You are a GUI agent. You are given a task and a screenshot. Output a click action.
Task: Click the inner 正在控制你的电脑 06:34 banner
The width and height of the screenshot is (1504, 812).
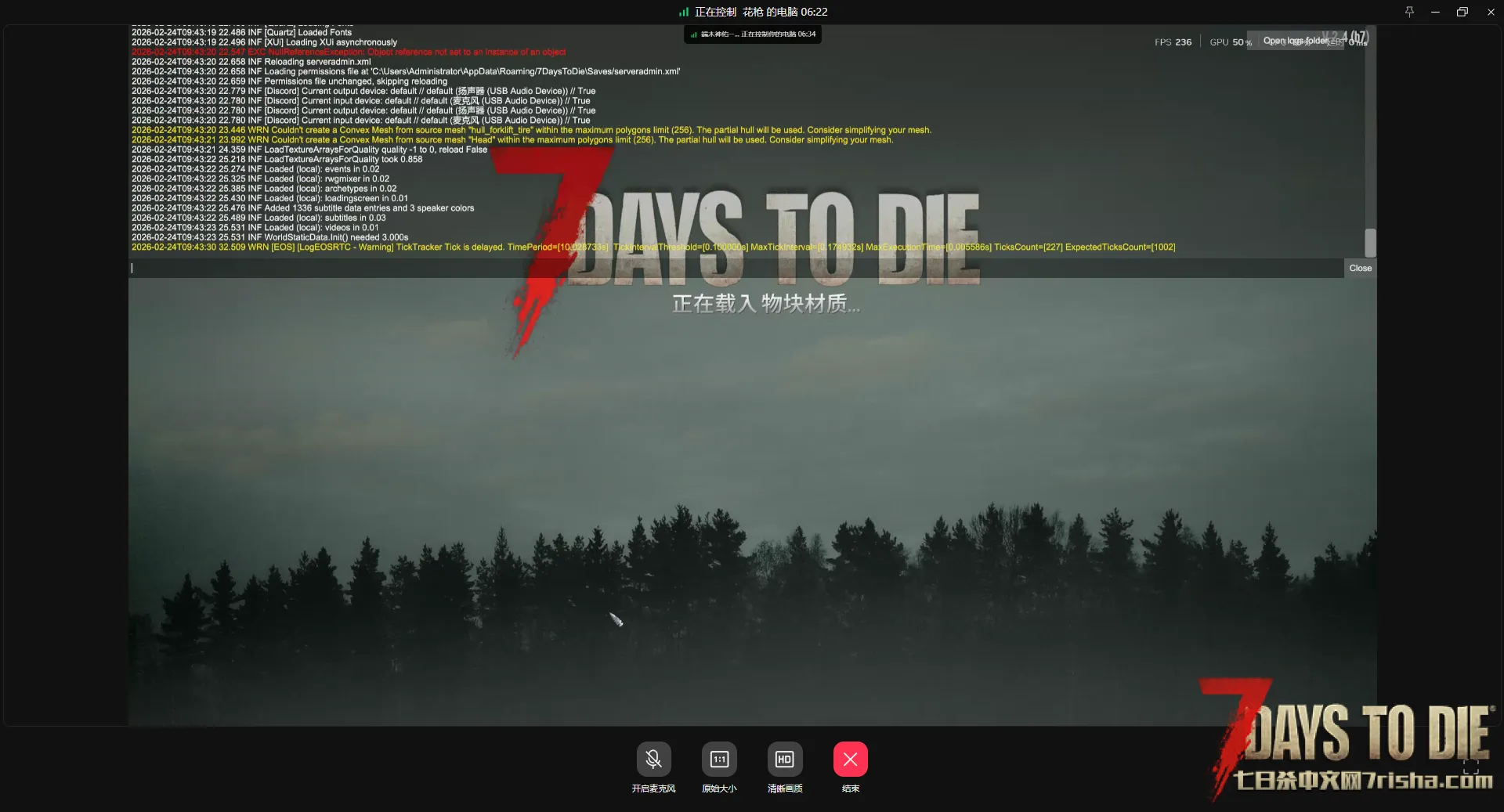tap(753, 34)
